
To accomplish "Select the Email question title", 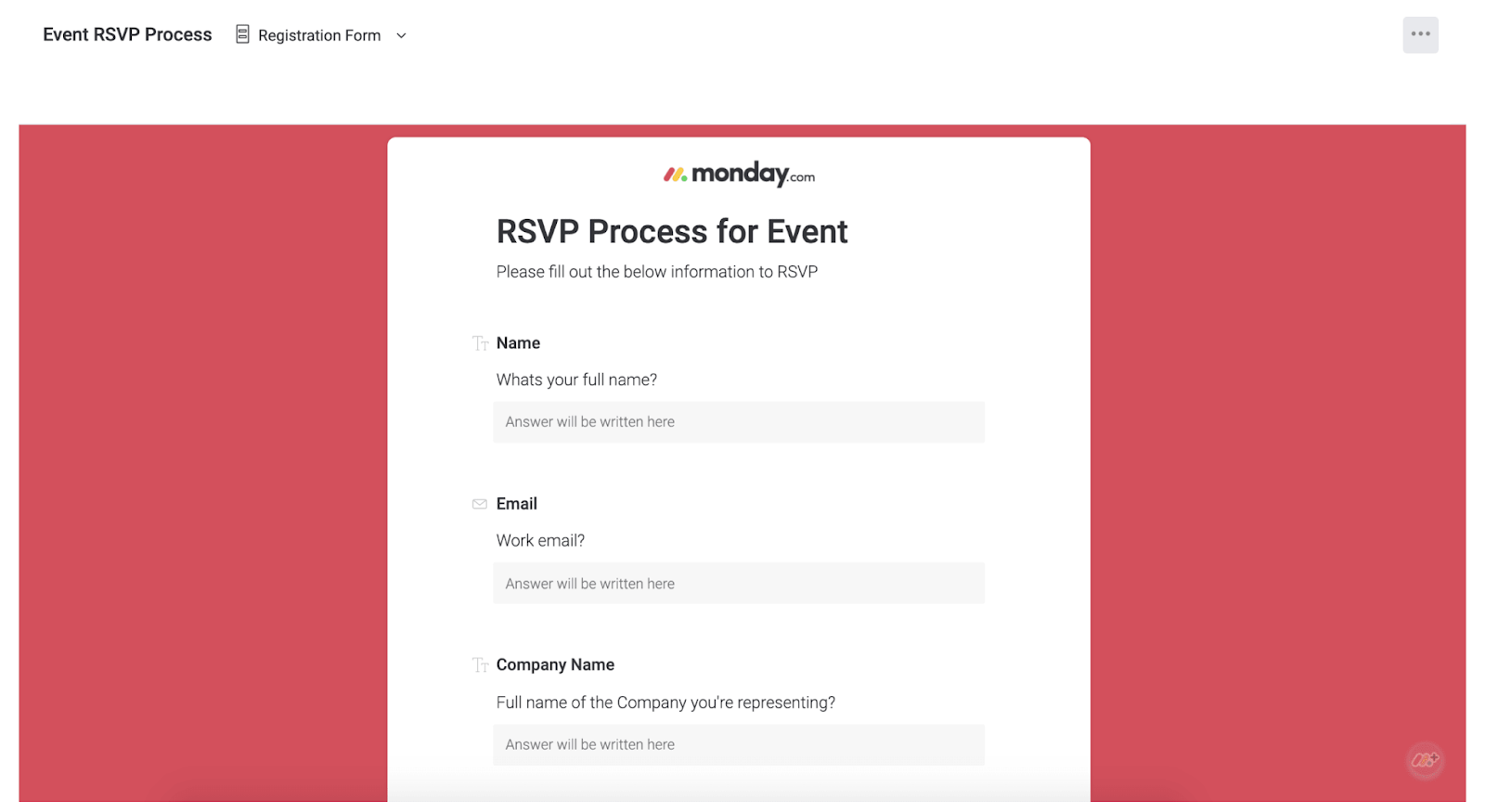I will [517, 504].
